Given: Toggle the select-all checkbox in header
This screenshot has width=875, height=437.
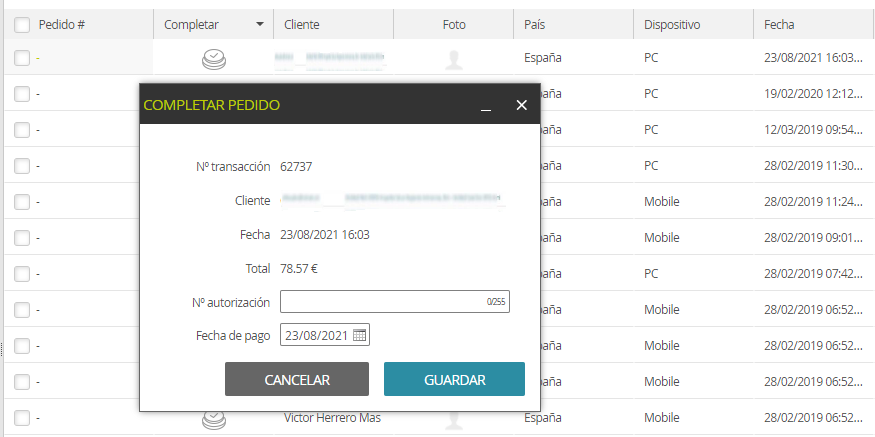Looking at the screenshot, I should (22, 25).
